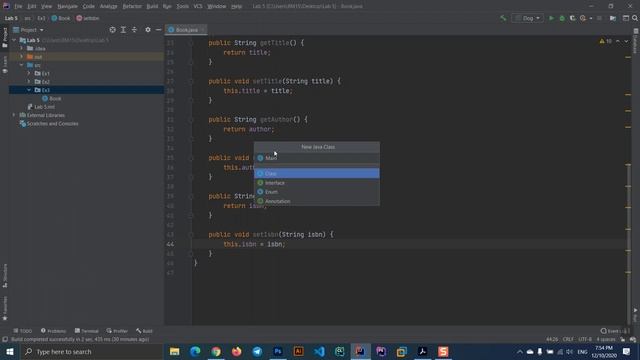The image size is (640, 360).
Task: Open the Refactor menu
Action: point(132,7)
